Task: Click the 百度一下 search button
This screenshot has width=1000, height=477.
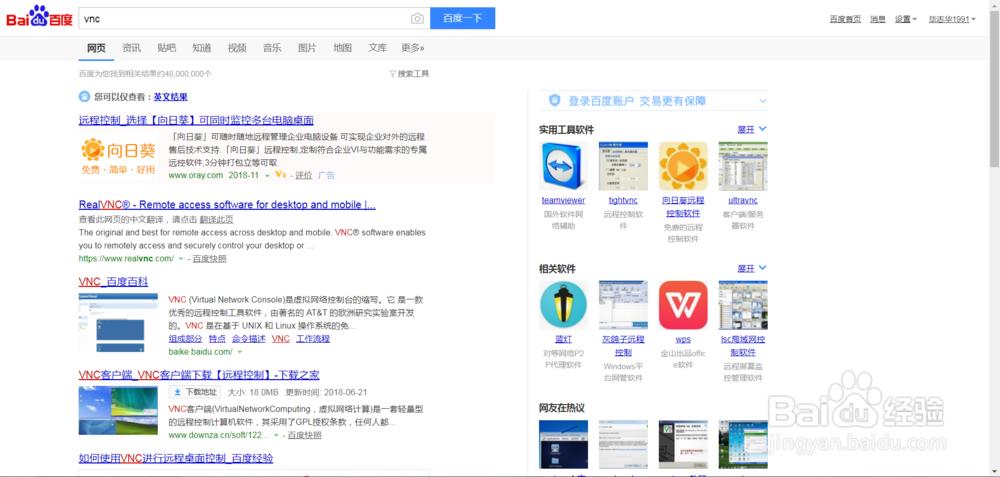Action: click(462, 18)
